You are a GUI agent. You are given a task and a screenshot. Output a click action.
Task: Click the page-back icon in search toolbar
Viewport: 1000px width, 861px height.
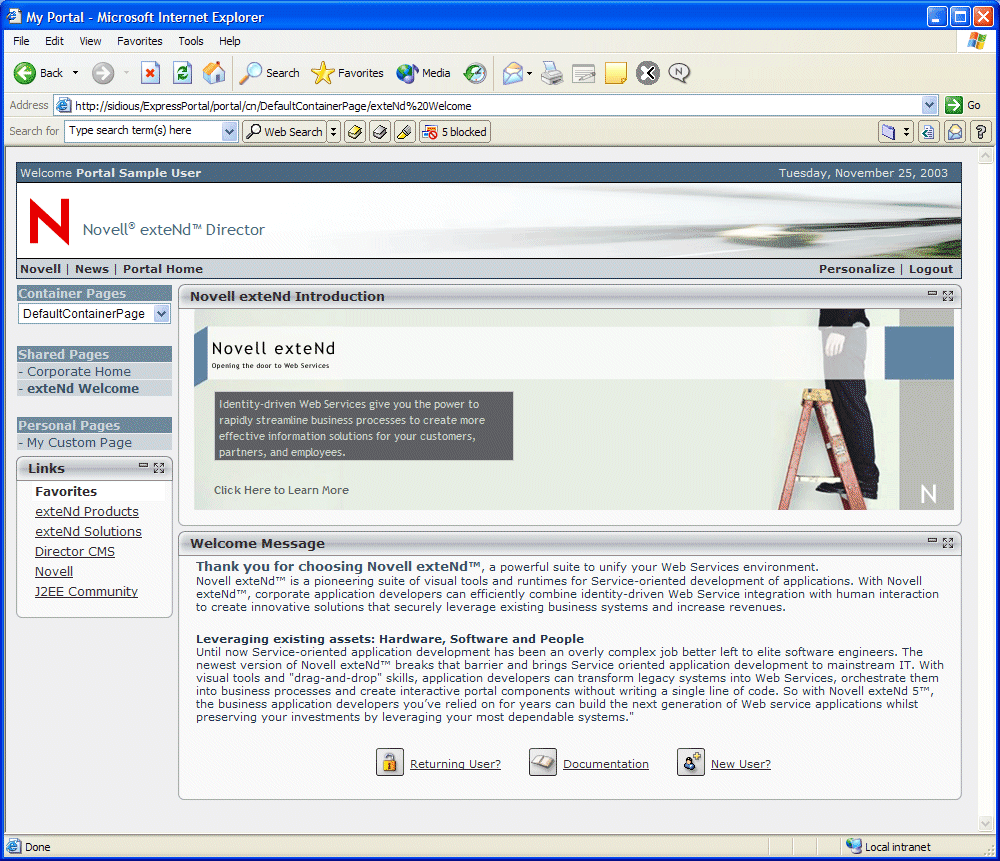pyautogui.click(x=929, y=132)
